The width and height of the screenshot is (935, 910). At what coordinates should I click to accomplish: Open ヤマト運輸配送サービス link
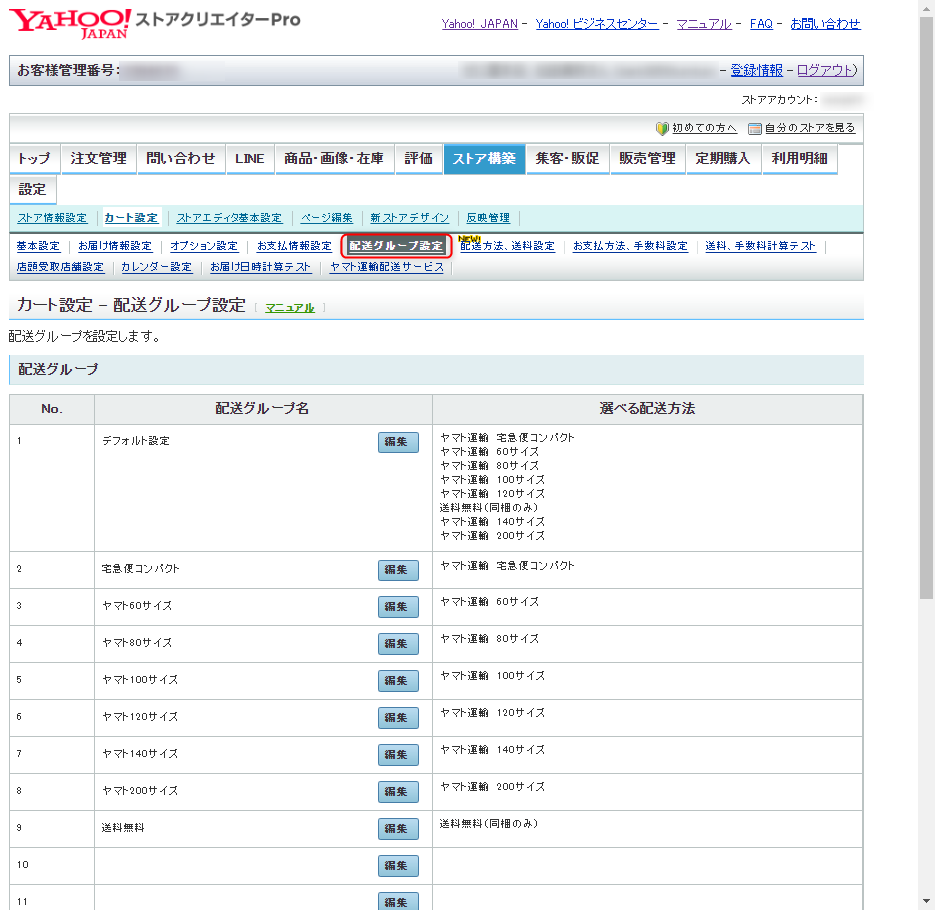[x=387, y=267]
